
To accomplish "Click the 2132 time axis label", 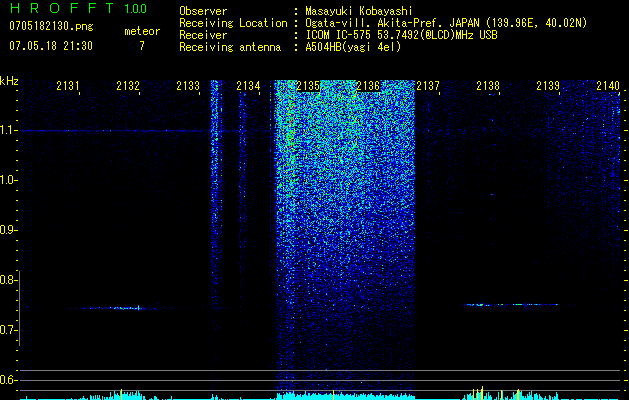I will pyautogui.click(x=128, y=86).
